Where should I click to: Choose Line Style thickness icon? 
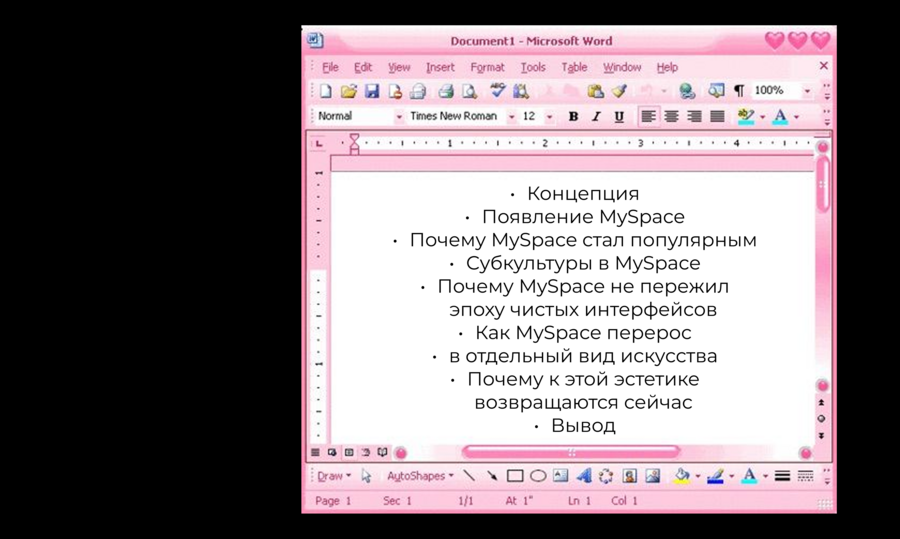(x=782, y=476)
